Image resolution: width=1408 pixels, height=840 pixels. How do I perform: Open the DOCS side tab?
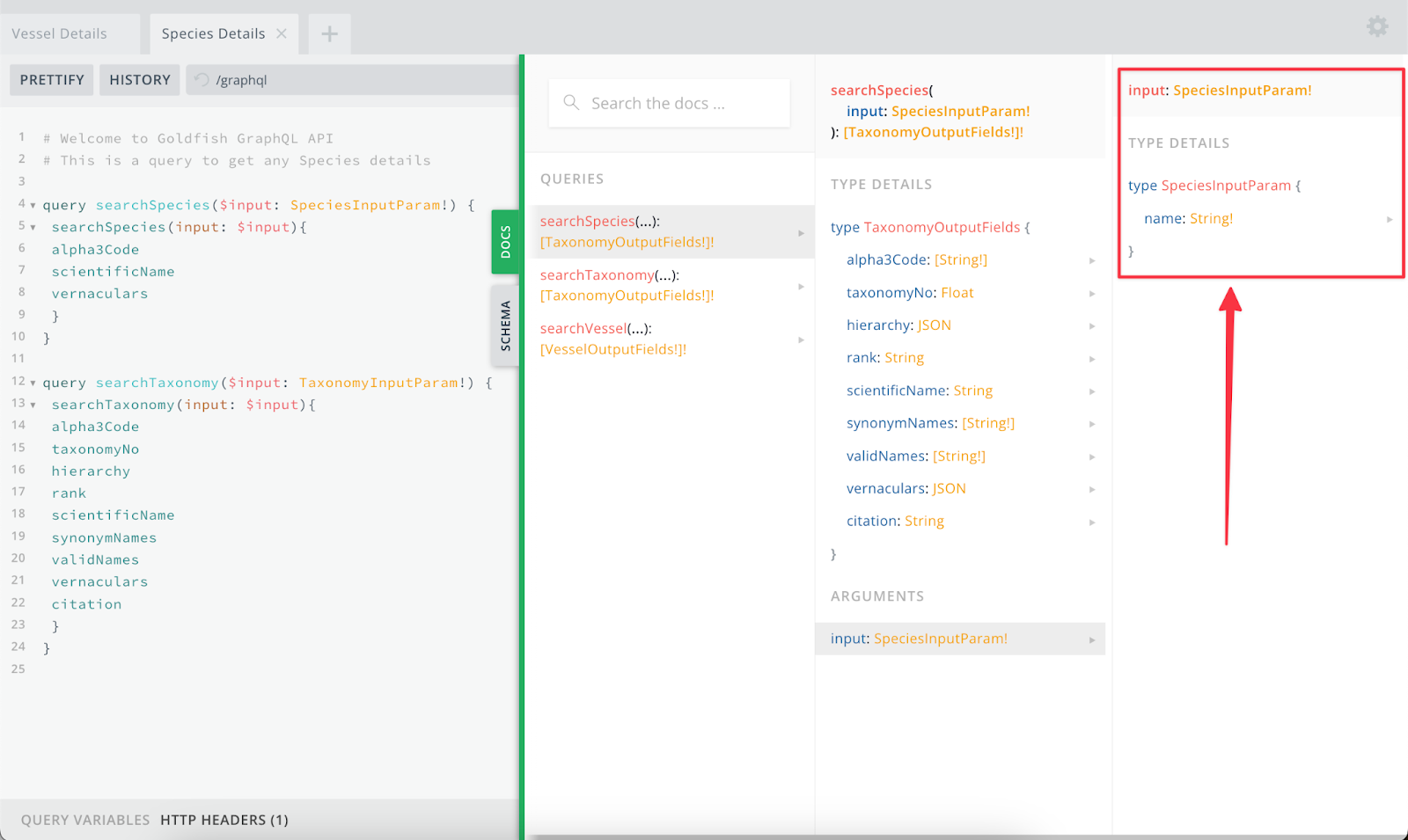[505, 242]
